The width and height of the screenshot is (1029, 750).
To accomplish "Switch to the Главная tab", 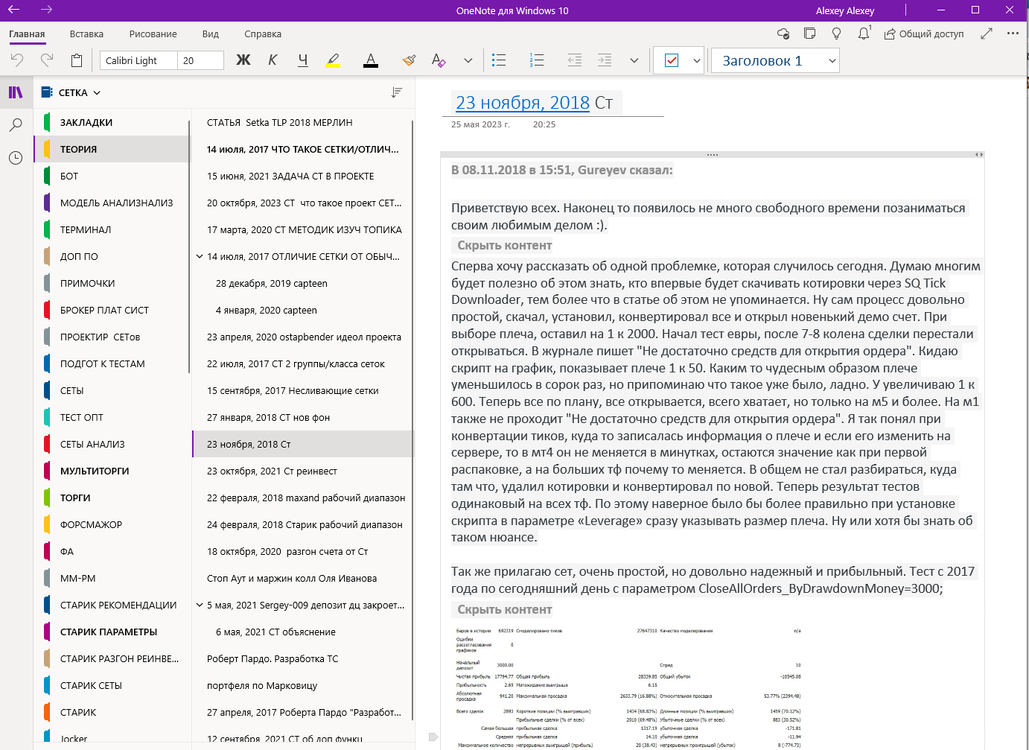I will point(27,34).
